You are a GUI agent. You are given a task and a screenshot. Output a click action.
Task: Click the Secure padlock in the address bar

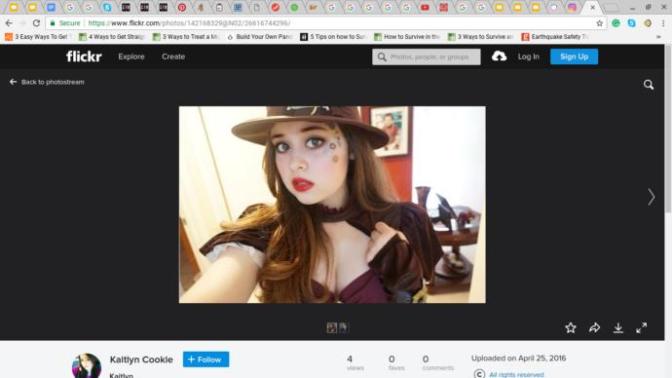tap(53, 23)
